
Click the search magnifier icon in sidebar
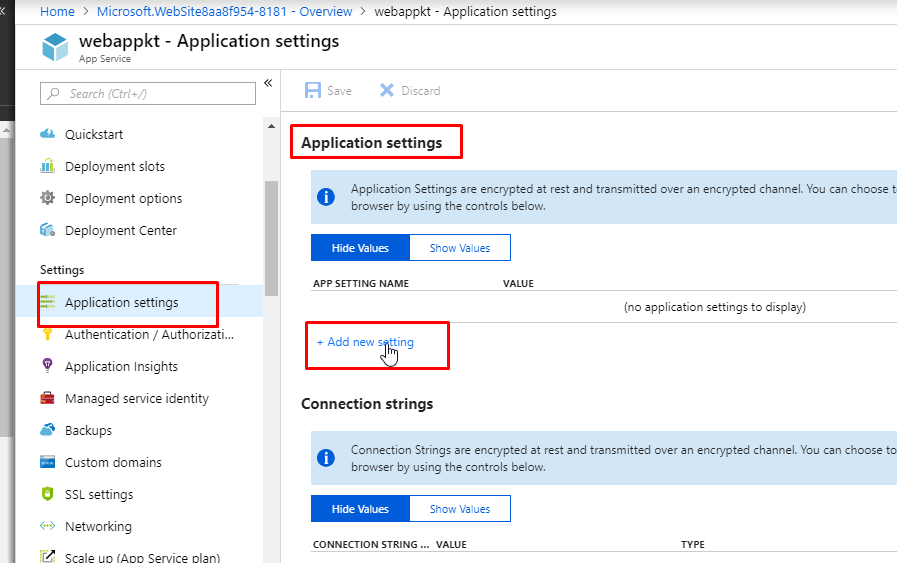pyautogui.click(x=53, y=93)
